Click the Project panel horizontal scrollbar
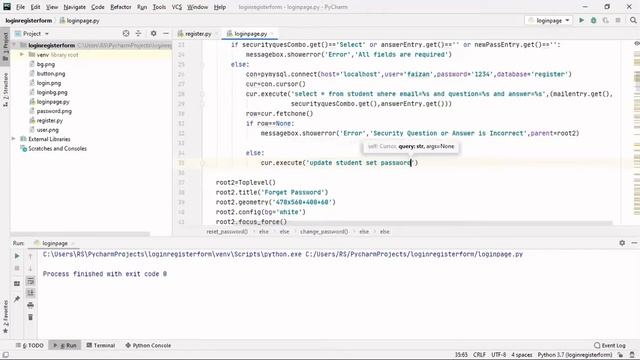640x360 pixels. coord(80,234)
